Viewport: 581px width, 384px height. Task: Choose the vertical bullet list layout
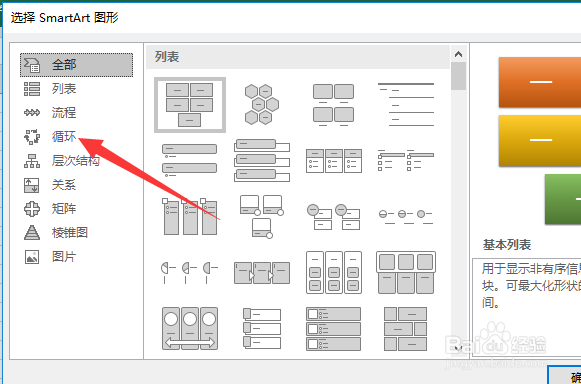(x=190, y=160)
